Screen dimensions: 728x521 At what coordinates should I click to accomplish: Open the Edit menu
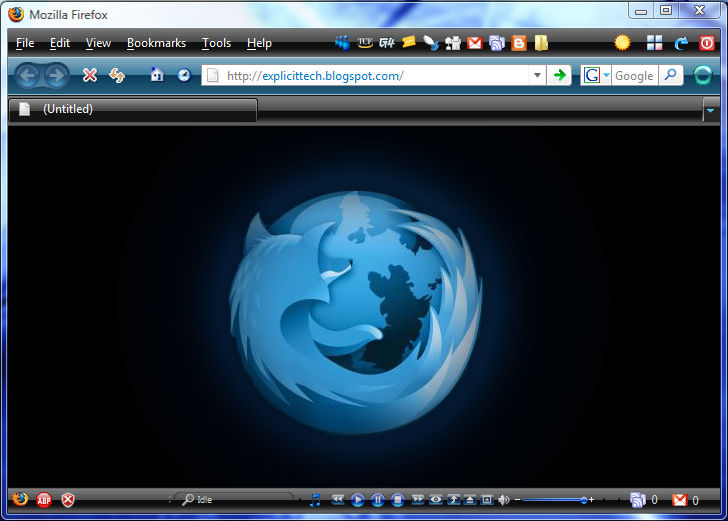(x=60, y=43)
